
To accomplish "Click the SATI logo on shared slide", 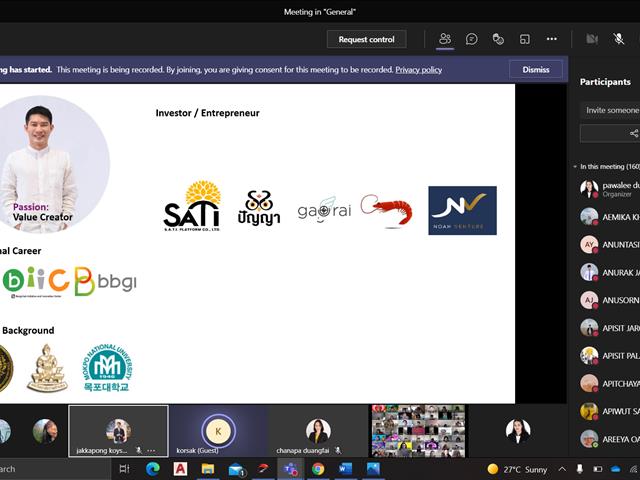I will pos(192,206).
